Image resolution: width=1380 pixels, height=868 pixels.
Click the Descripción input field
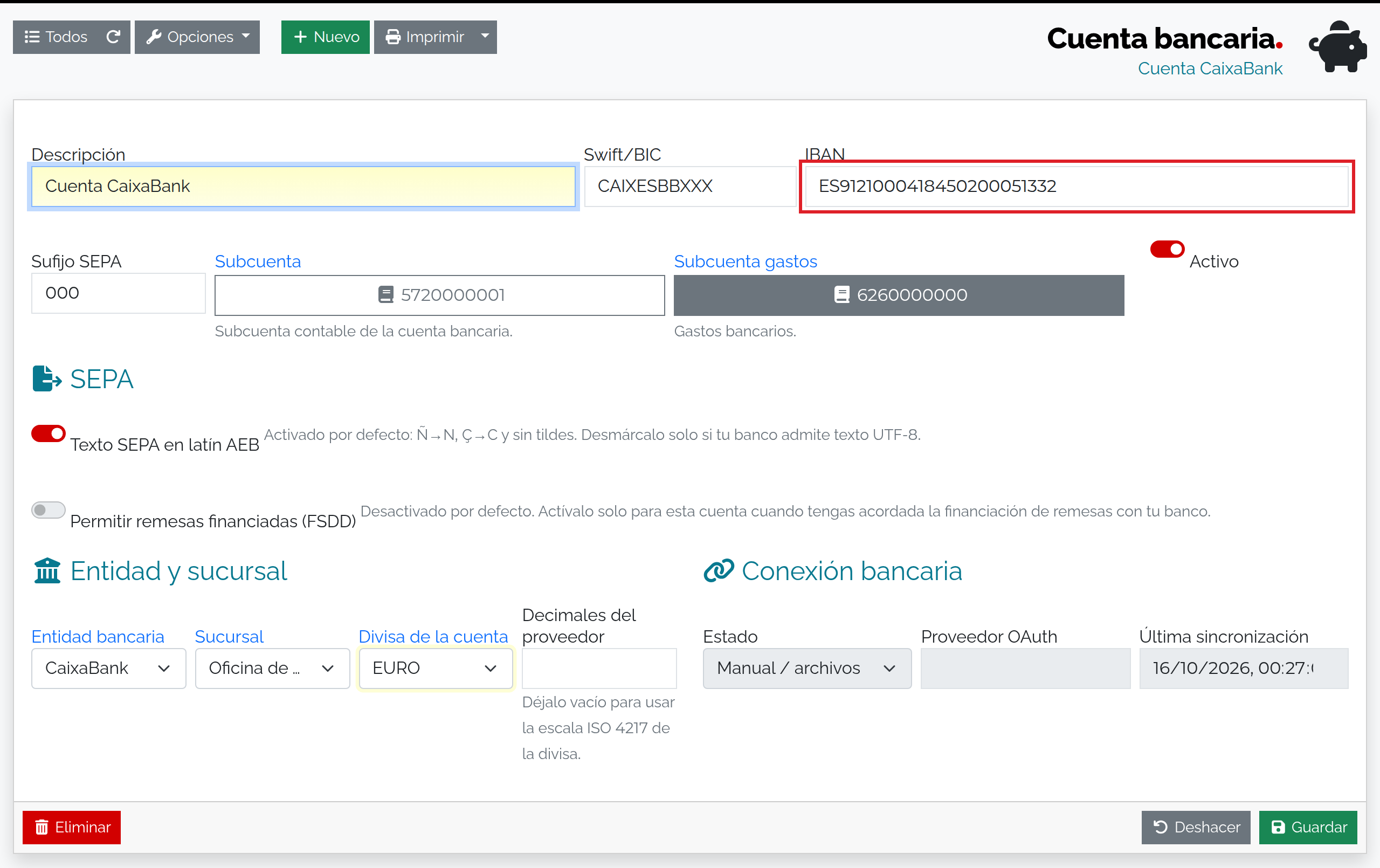point(303,187)
